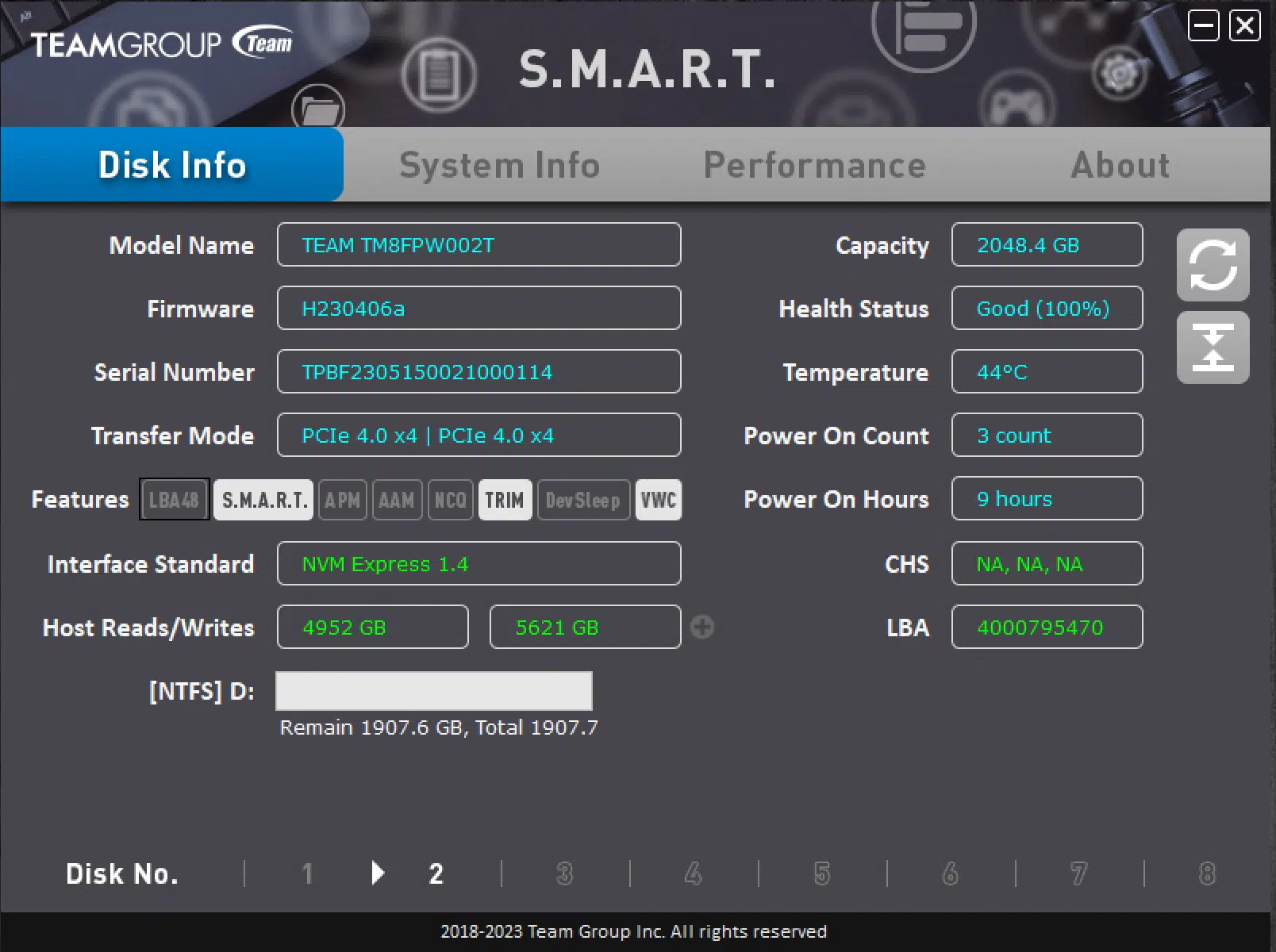The width and height of the screenshot is (1276, 952).
Task: Click the LBA 4000795470 field
Action: point(1047,627)
